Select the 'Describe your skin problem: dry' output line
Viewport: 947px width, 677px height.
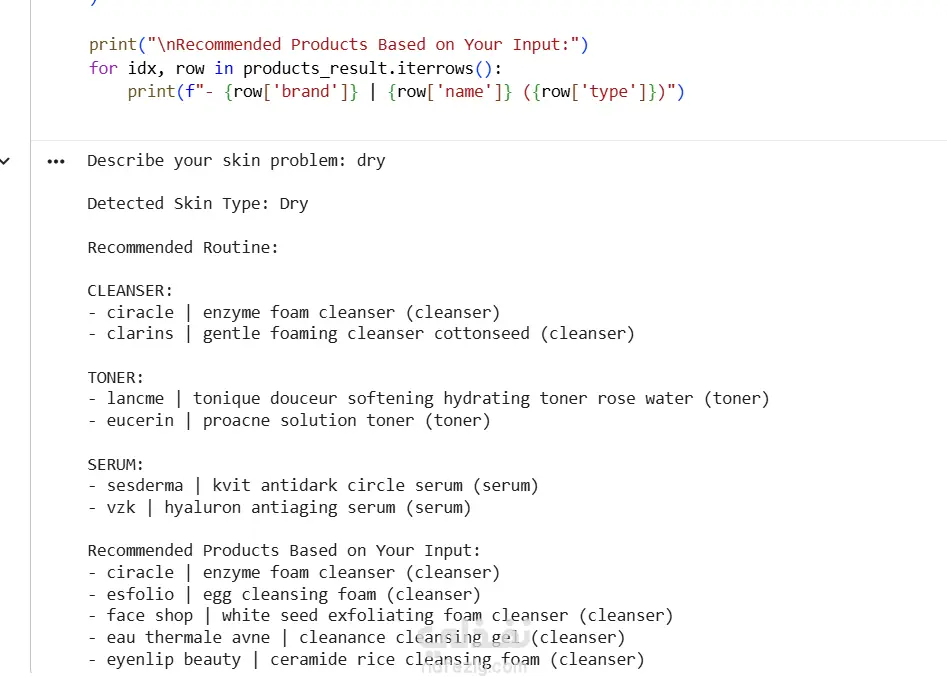pyautogui.click(x=236, y=161)
